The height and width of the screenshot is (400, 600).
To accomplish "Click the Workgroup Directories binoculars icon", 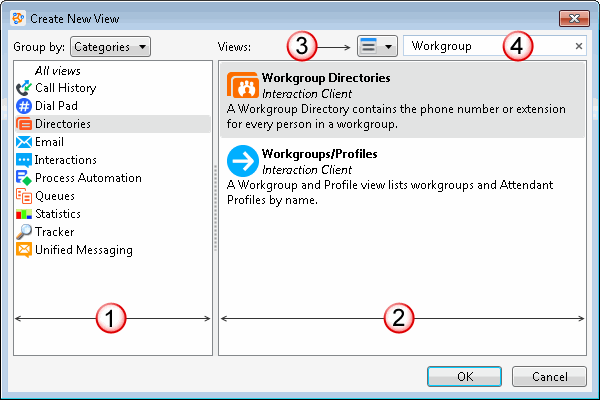I will [x=243, y=86].
